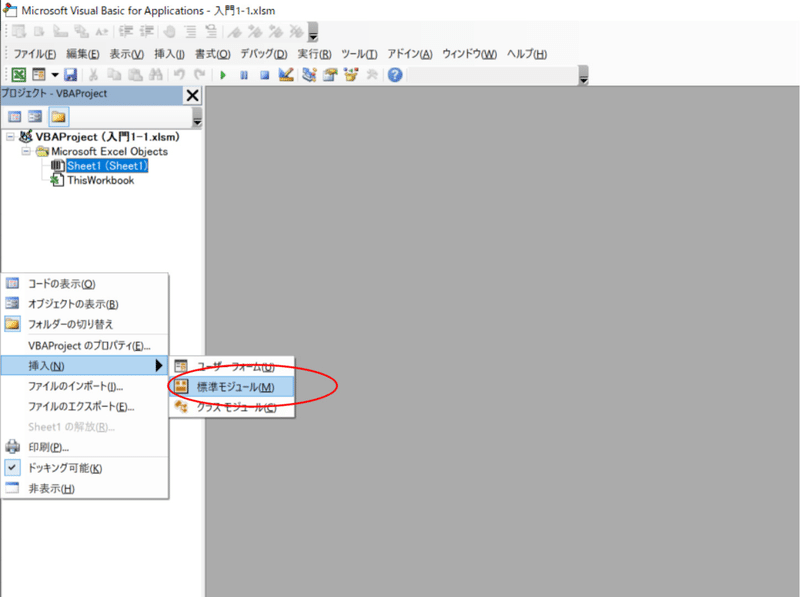Insert クラス モジュール(C) from submenu
Viewport: 800px width, 597px height.
click(232, 407)
